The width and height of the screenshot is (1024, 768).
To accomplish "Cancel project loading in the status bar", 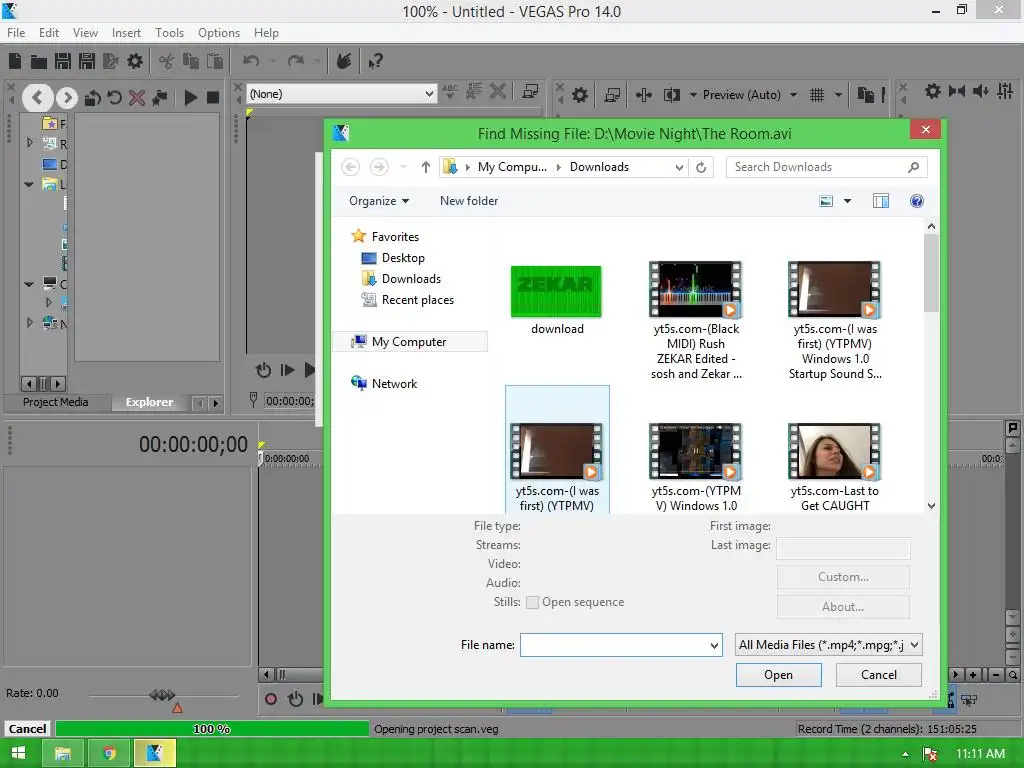I will 27,729.
